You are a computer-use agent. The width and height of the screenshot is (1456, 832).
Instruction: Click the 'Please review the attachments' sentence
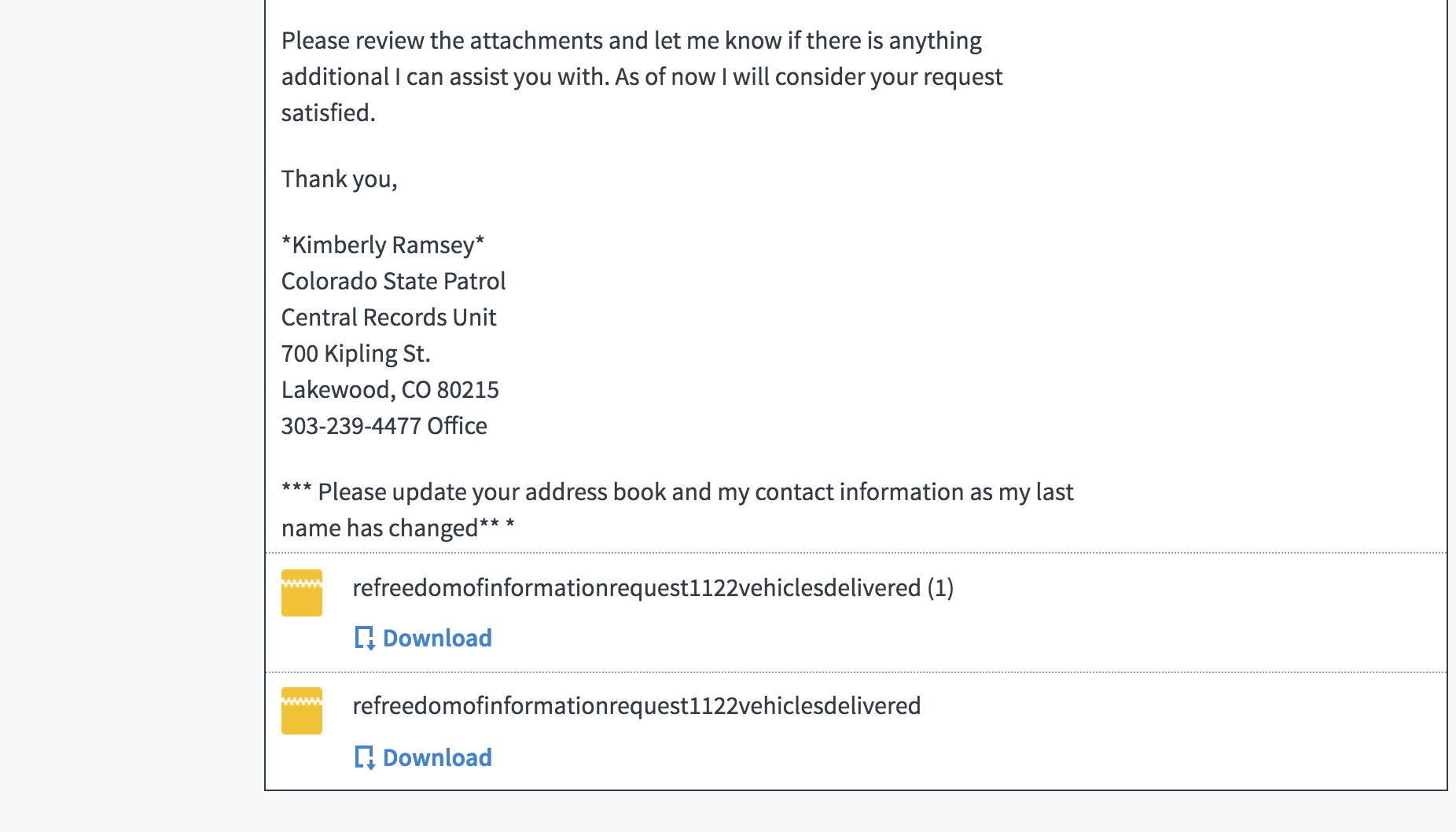[x=631, y=41]
